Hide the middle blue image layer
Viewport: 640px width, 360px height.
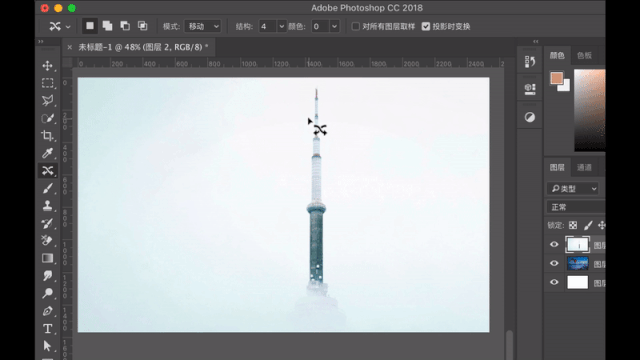[554, 263]
